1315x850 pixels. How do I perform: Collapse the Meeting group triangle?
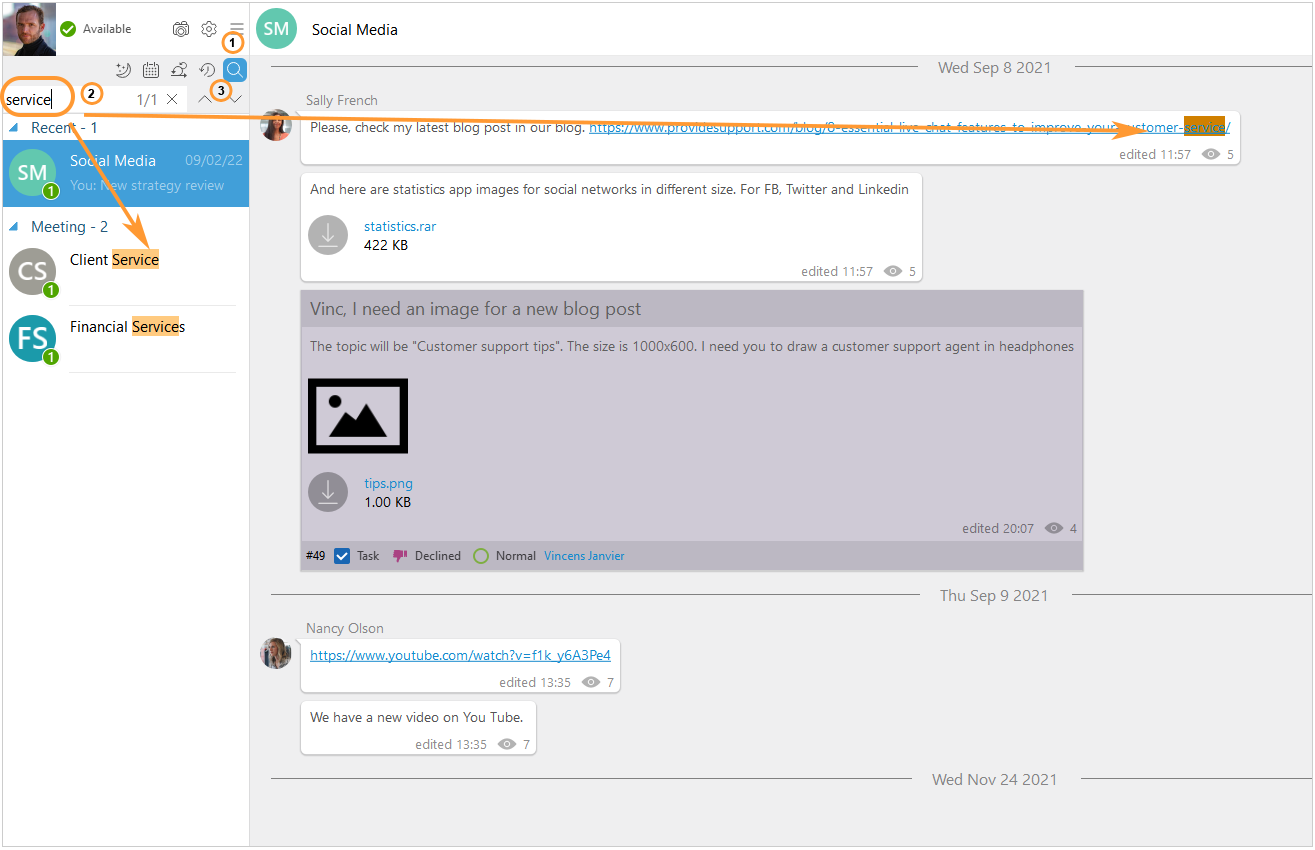coord(14,227)
